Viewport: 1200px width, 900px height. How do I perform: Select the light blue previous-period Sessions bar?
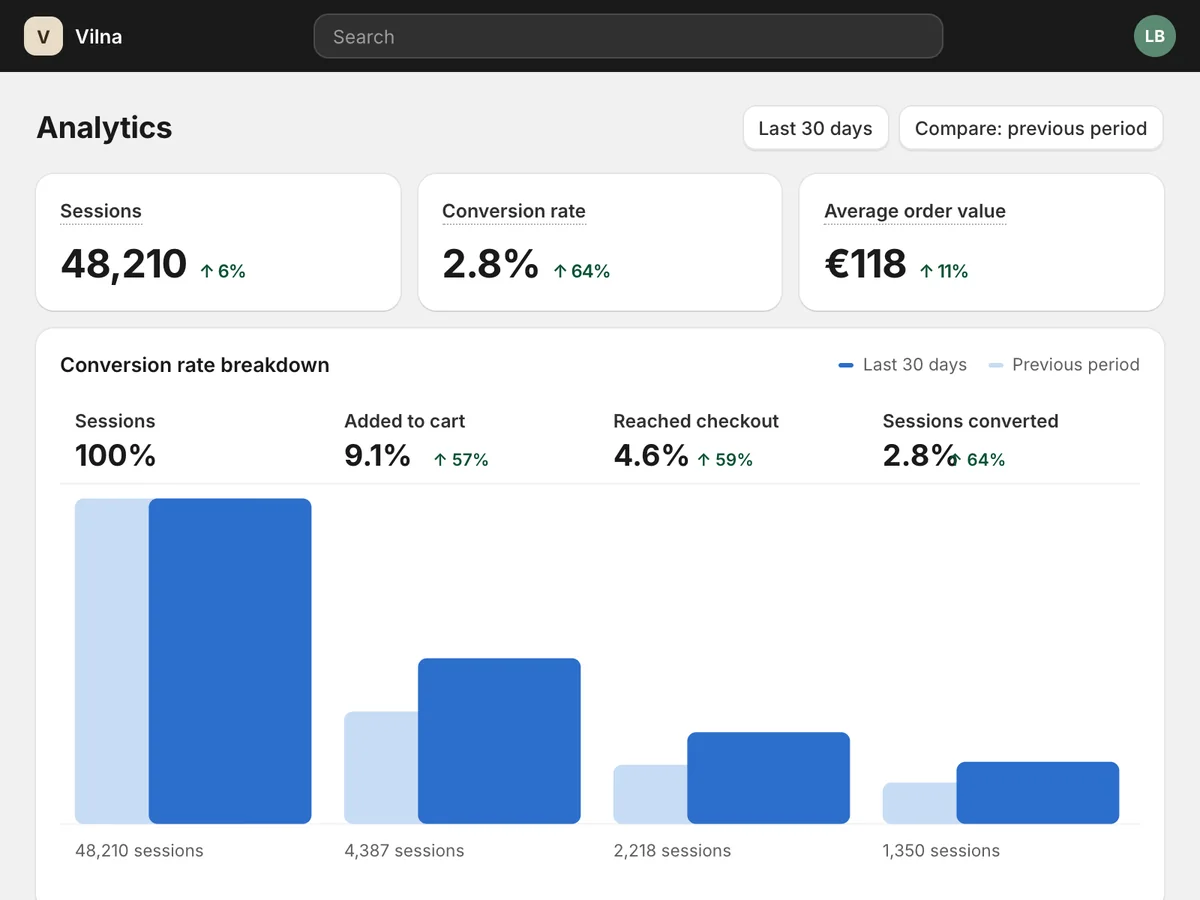click(x=112, y=661)
